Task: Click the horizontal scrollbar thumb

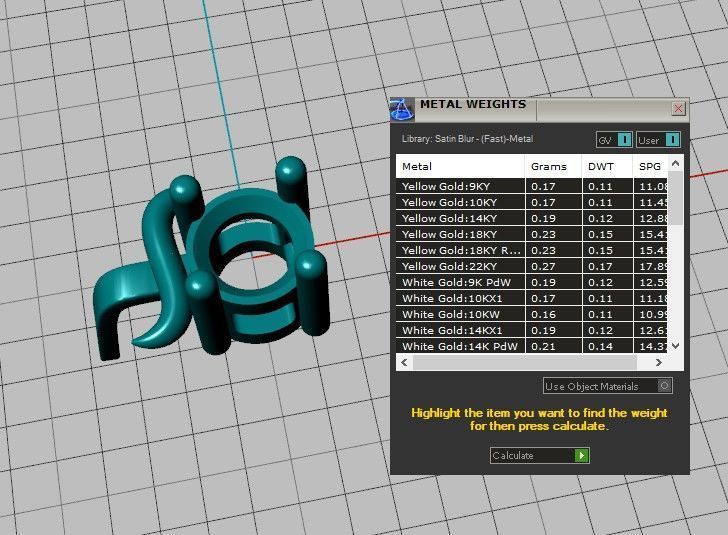Action: [525, 362]
